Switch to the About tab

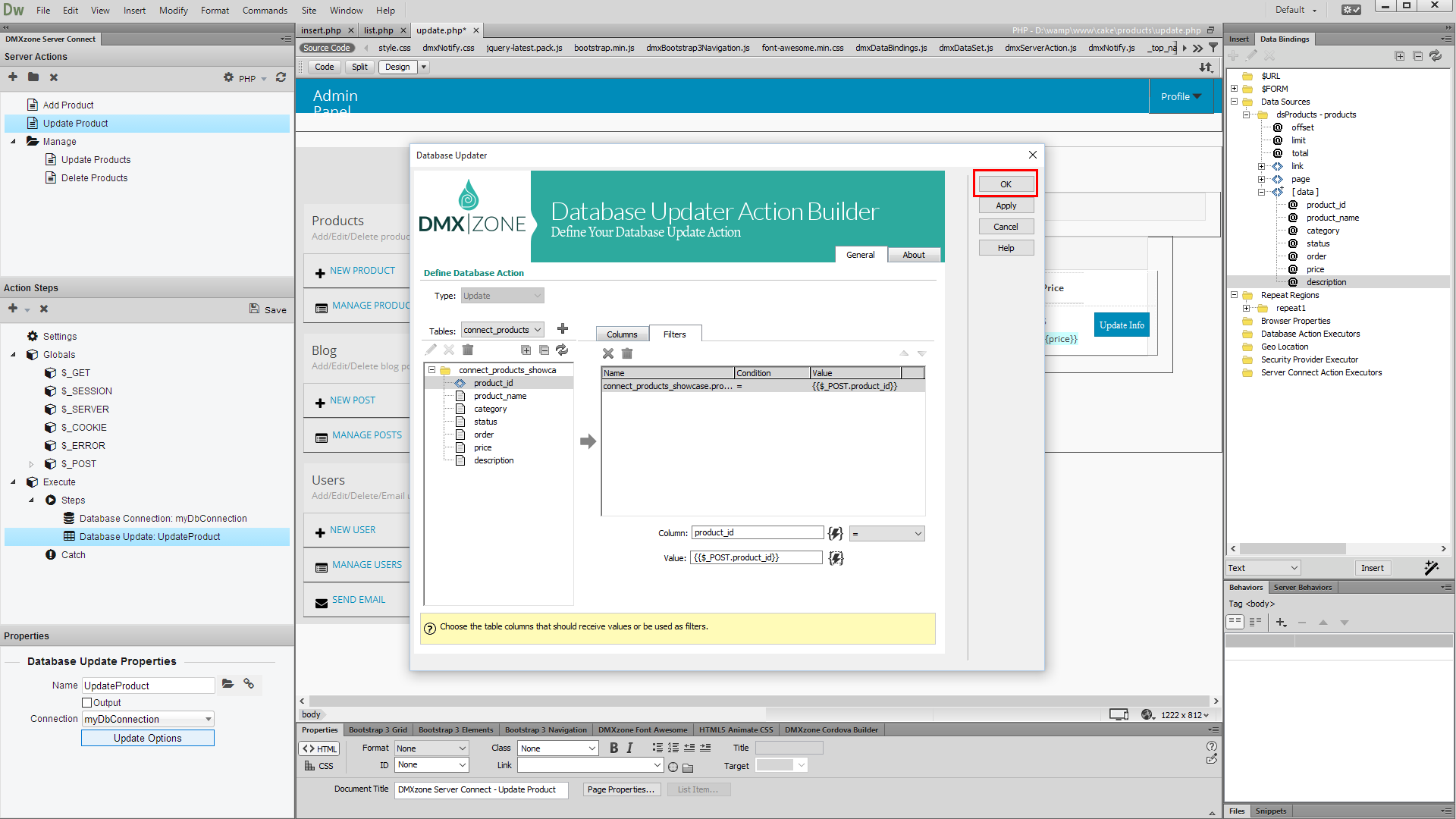coord(914,255)
